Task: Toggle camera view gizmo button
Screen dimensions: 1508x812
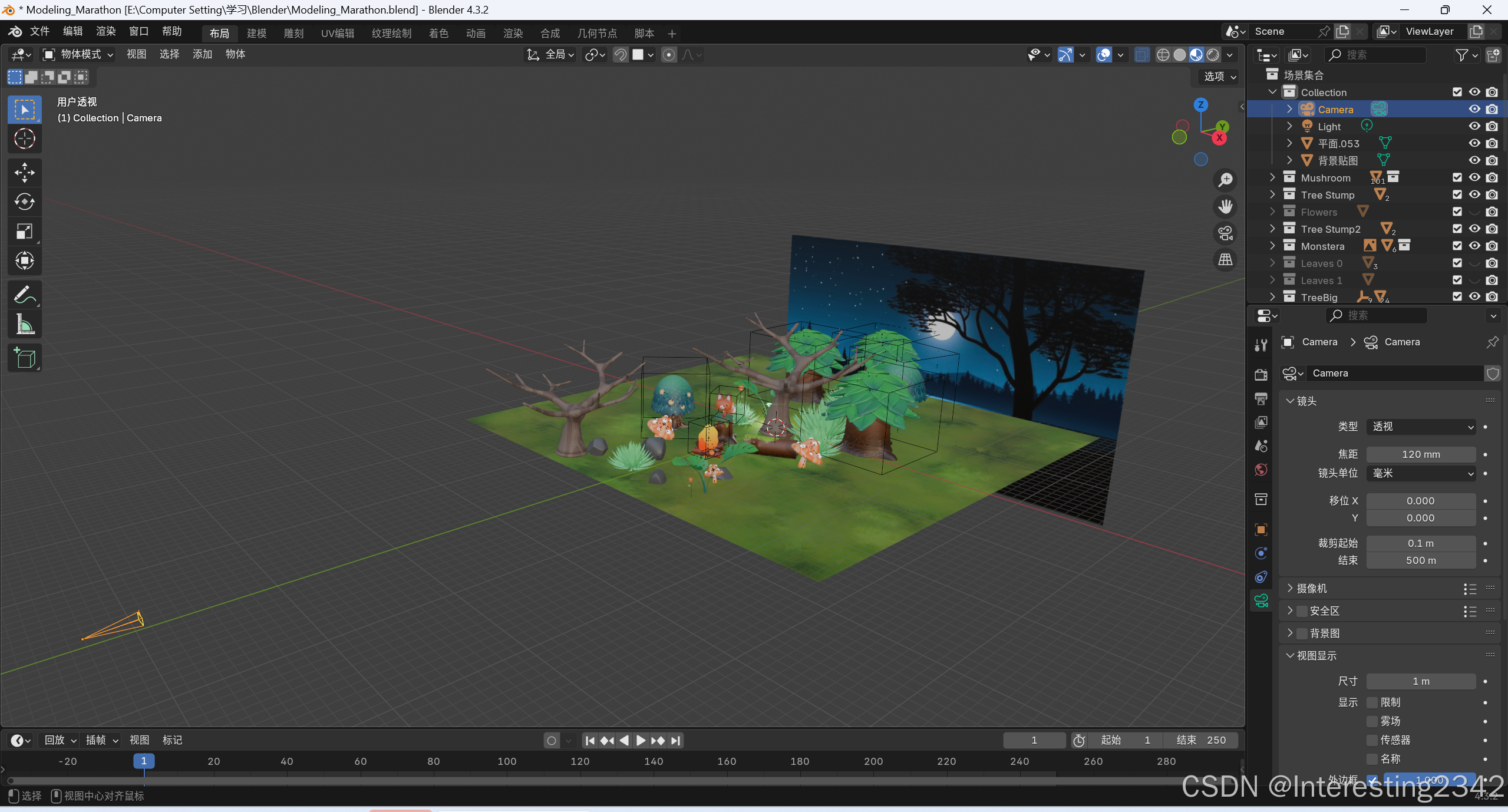Action: point(1225,233)
